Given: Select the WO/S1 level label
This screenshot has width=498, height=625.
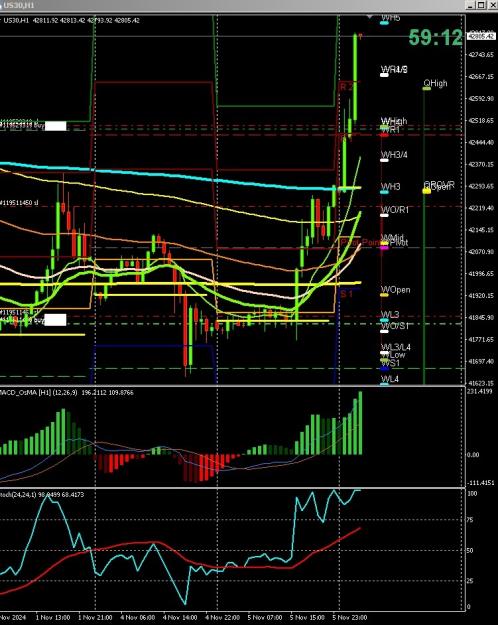Looking at the screenshot, I should 395,326.
